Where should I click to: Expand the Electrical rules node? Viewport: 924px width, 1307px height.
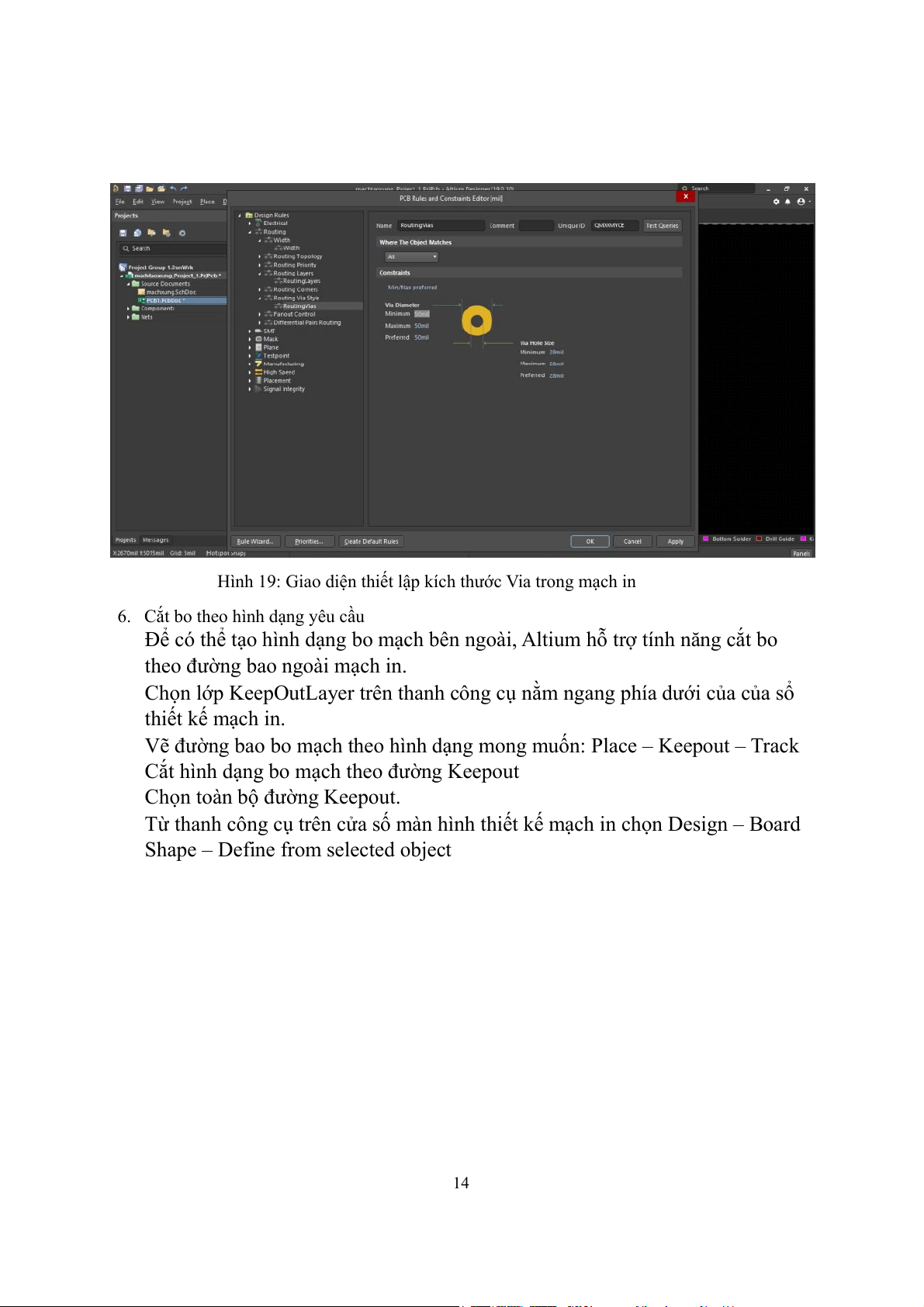tap(250, 223)
